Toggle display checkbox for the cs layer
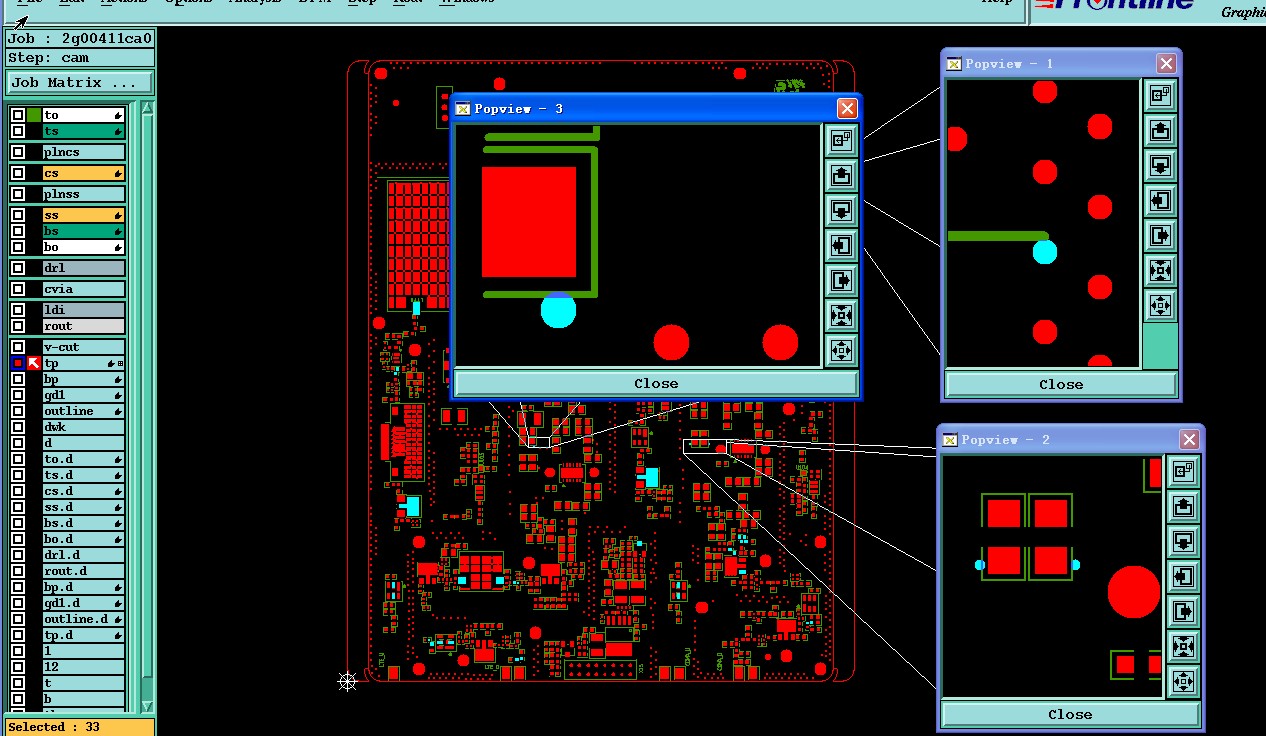1266x736 pixels. [18, 173]
